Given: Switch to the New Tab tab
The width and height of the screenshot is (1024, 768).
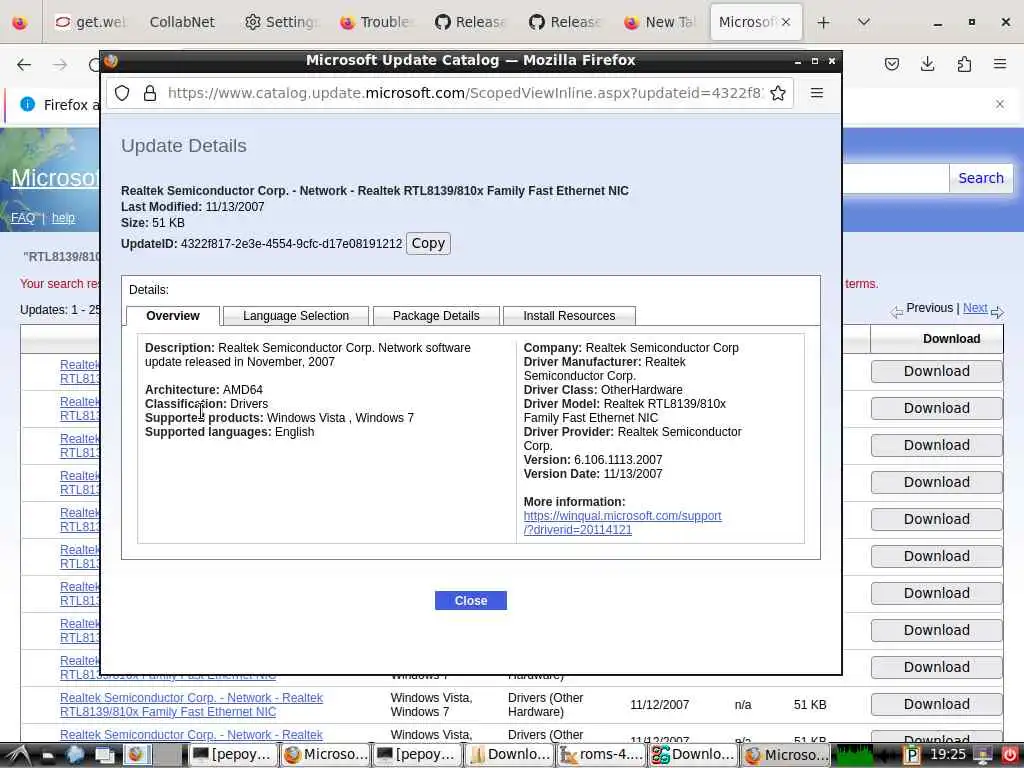Looking at the screenshot, I should 658,22.
